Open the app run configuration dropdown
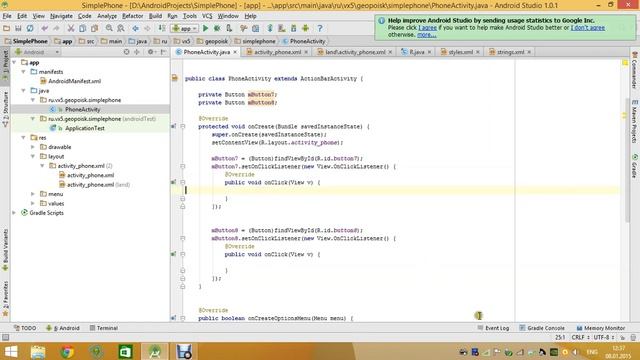The width and height of the screenshot is (640, 360). pyautogui.click(x=185, y=28)
